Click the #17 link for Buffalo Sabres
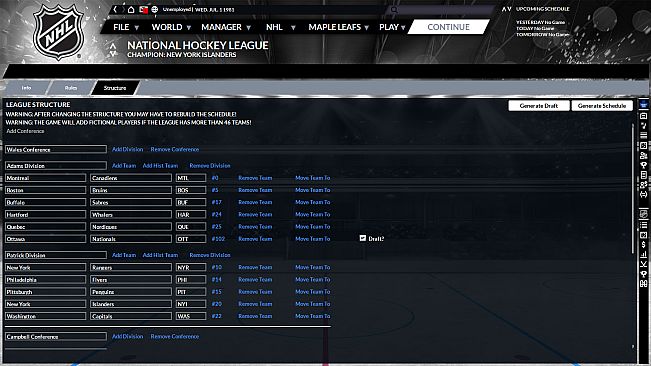The width and height of the screenshot is (651, 366). (x=216, y=202)
